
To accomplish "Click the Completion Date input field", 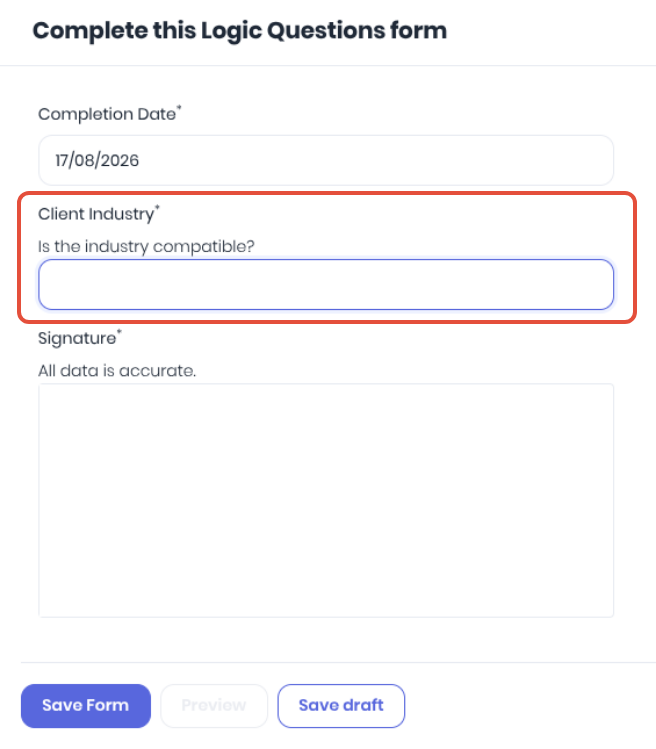I will click(326, 160).
